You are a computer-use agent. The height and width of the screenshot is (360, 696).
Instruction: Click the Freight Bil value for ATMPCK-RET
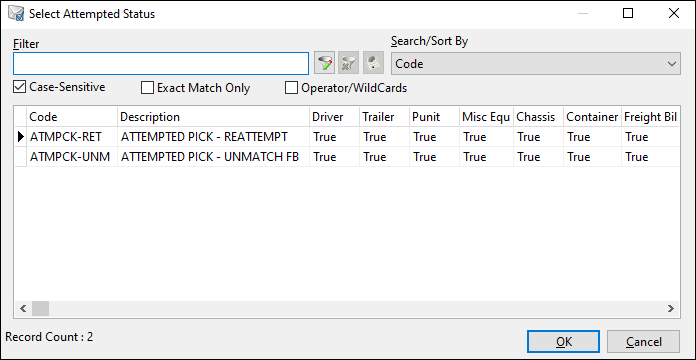(x=650, y=137)
